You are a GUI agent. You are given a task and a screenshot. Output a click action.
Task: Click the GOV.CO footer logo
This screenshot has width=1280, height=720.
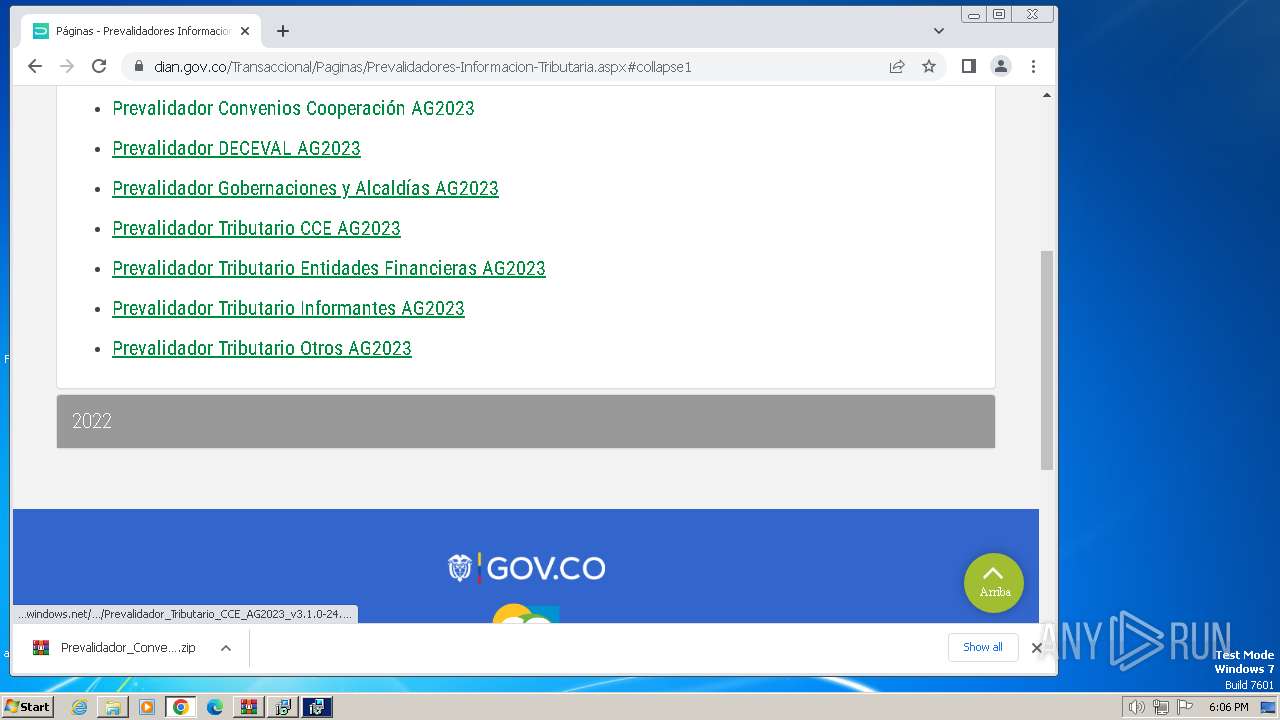point(526,568)
